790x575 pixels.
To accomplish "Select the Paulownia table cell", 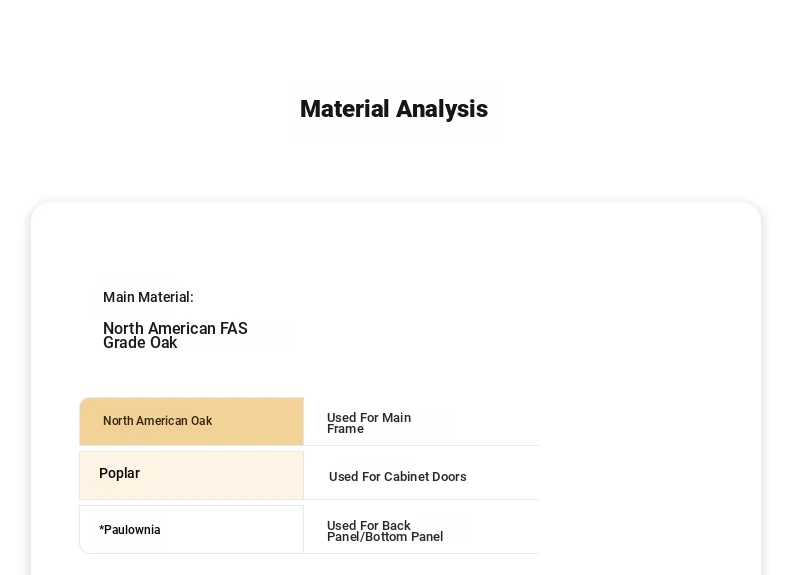I will click(191, 530).
